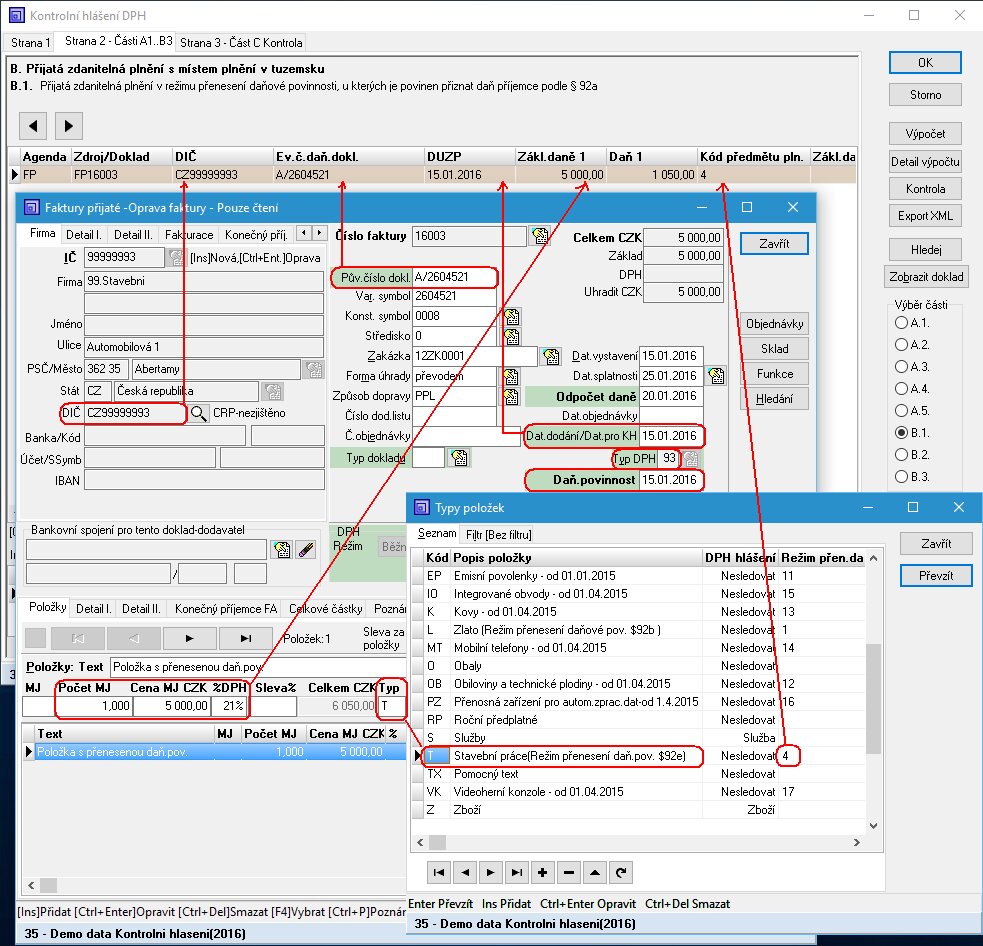Viewport: 983px width, 946px height.
Task: Jump to last record in Typy položek
Action: [517, 872]
